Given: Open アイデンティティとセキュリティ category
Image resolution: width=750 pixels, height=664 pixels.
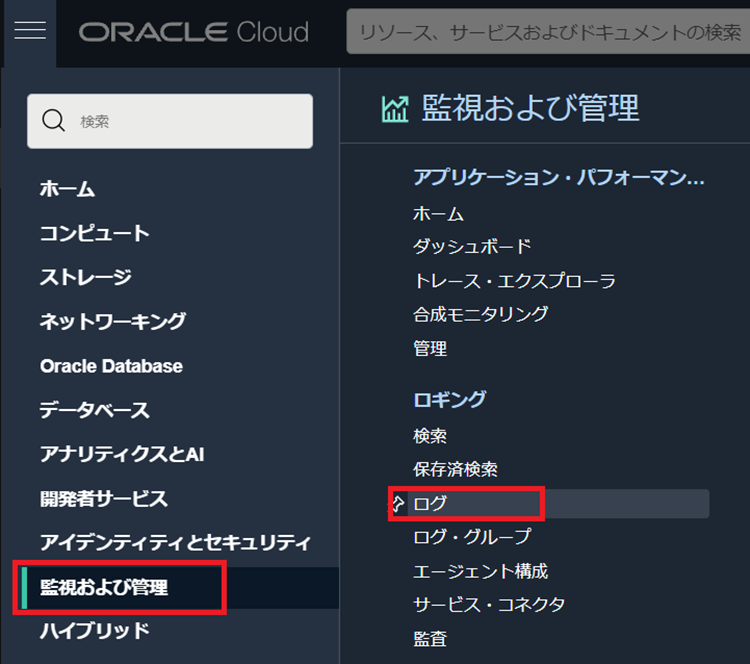Looking at the screenshot, I should (175, 542).
